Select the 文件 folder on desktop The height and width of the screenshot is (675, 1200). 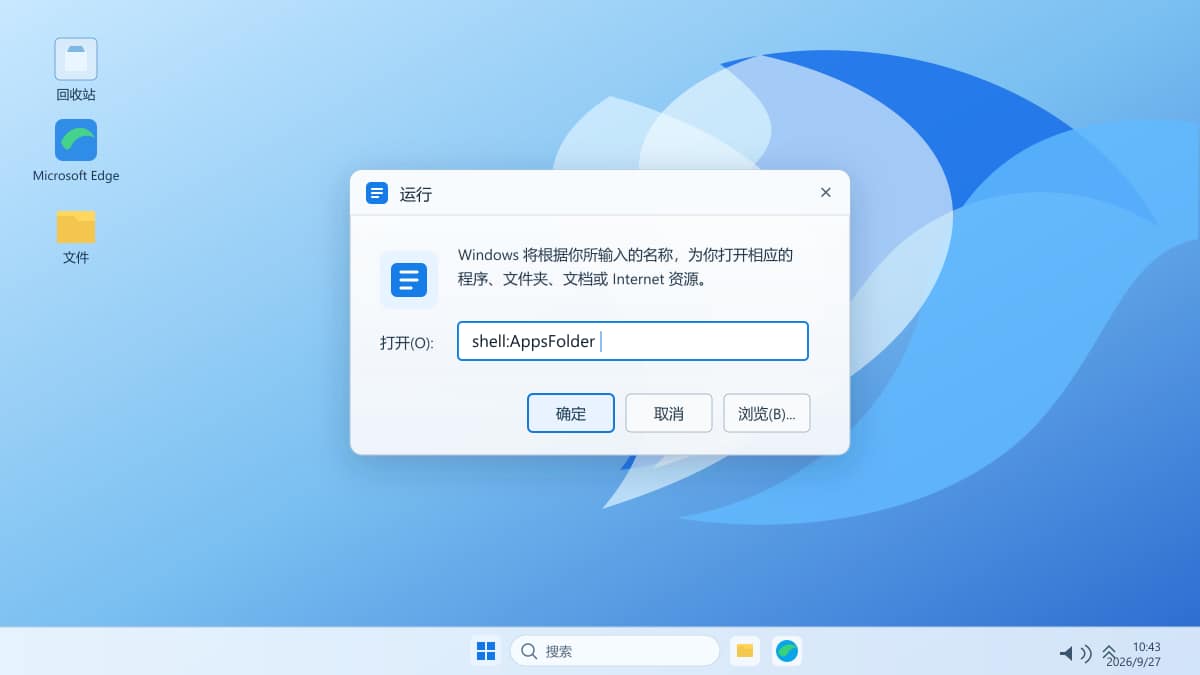click(76, 237)
